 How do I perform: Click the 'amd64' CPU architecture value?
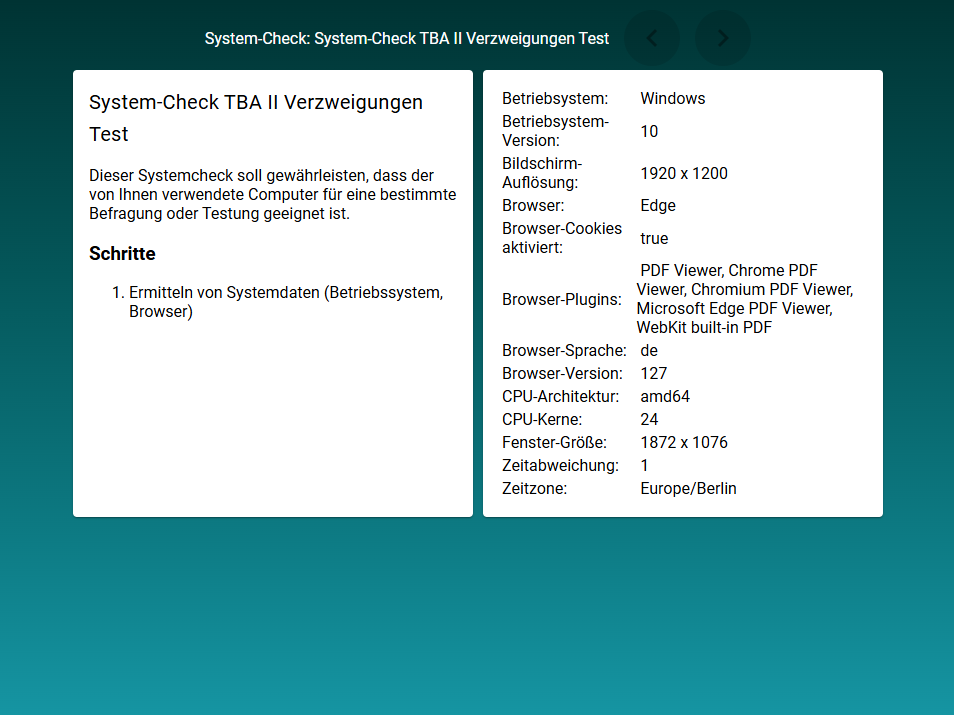coord(665,396)
